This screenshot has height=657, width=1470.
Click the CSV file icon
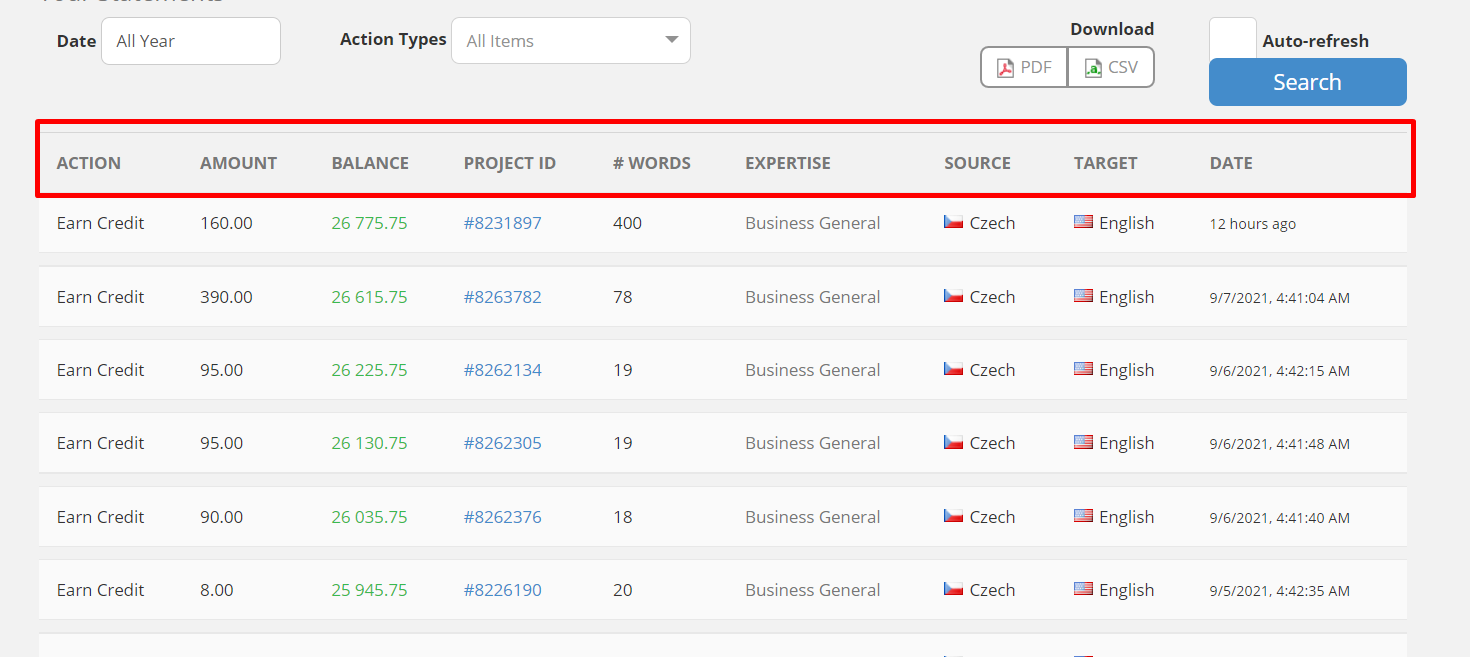click(1093, 68)
